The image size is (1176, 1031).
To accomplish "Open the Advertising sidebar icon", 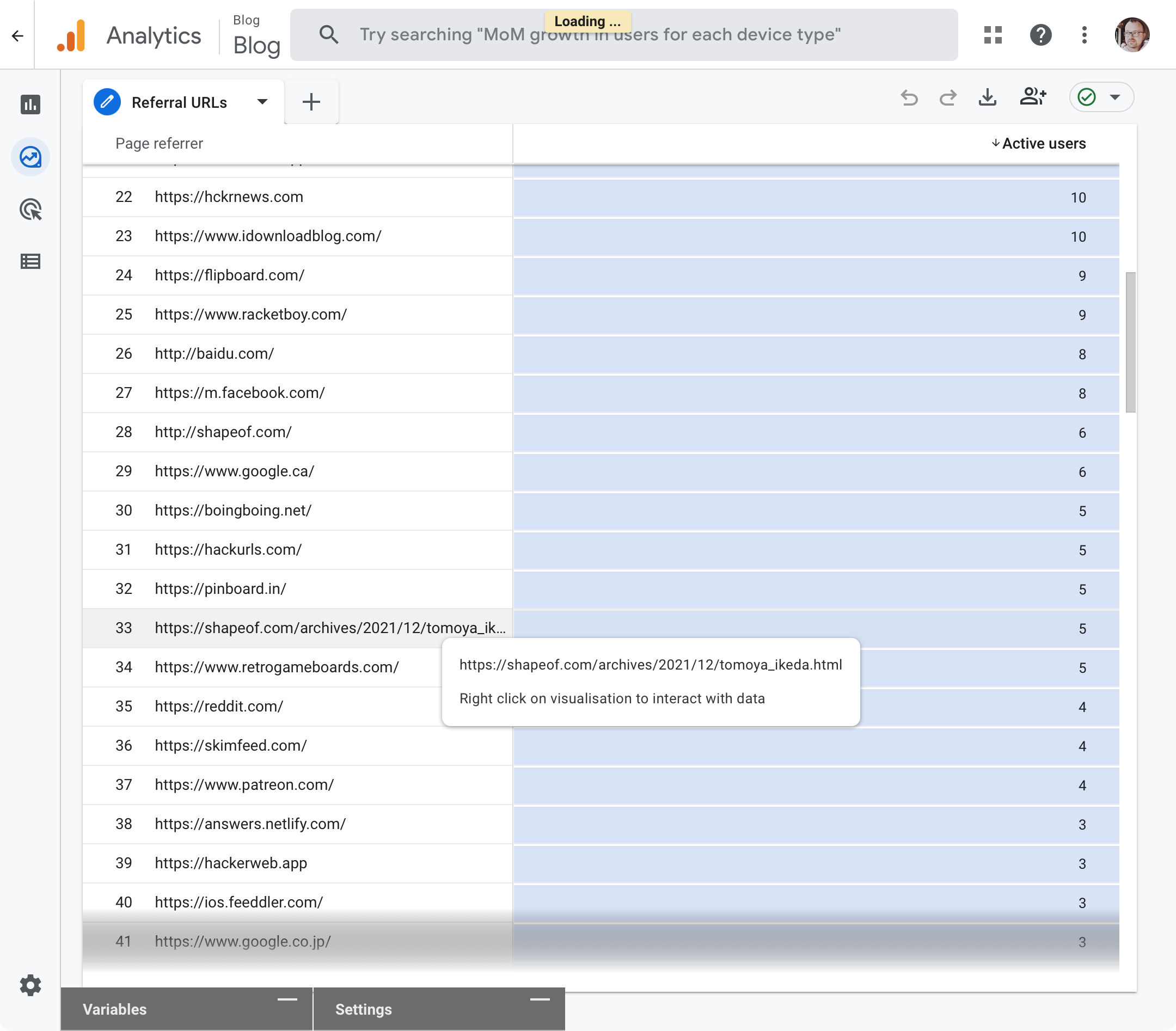I will (x=30, y=210).
